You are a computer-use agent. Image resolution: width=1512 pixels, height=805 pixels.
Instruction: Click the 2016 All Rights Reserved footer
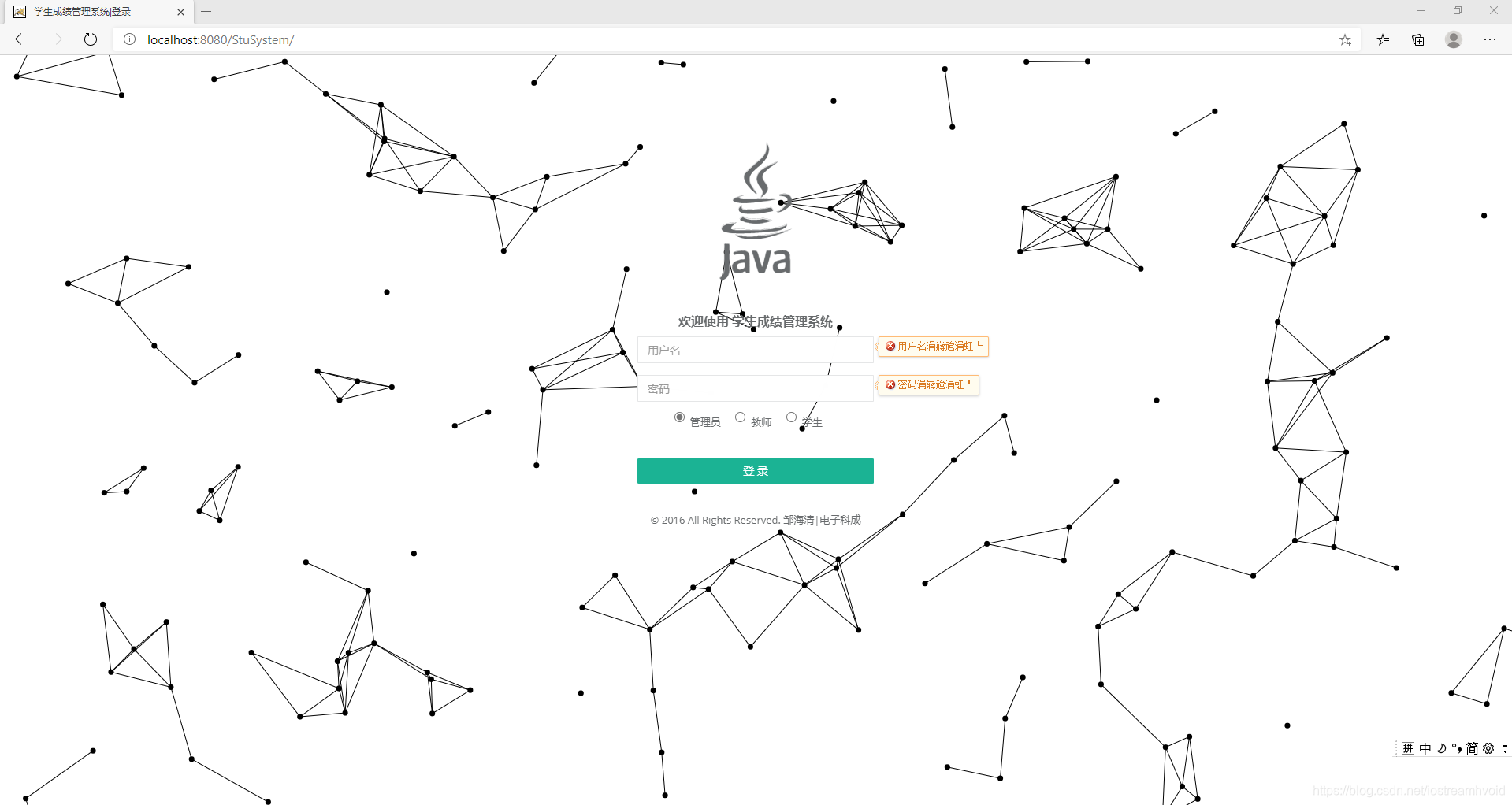[755, 520]
